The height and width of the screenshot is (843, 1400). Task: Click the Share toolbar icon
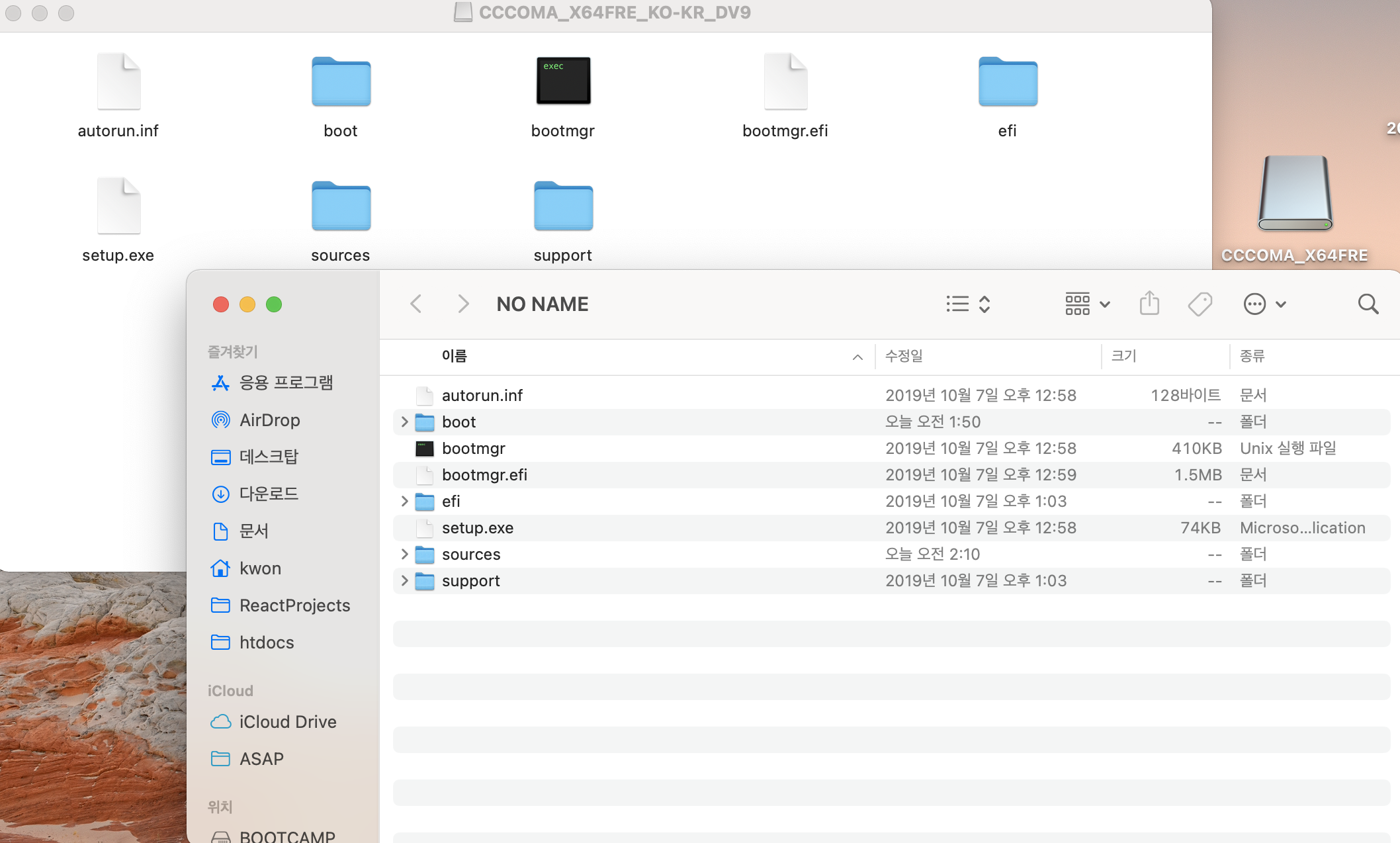[x=1149, y=304]
